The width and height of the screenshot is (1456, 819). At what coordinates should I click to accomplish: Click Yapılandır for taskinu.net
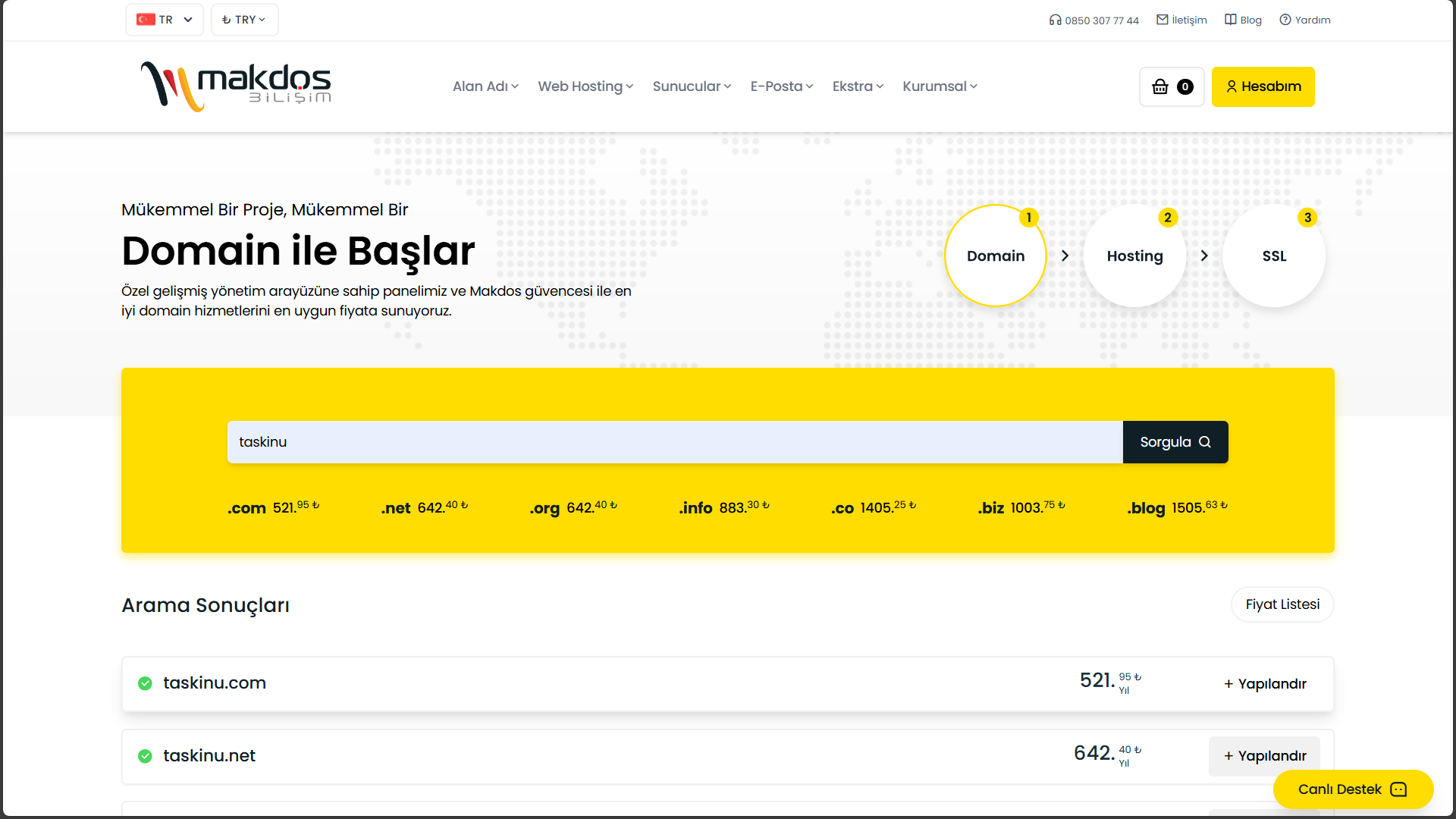pyautogui.click(x=1264, y=756)
